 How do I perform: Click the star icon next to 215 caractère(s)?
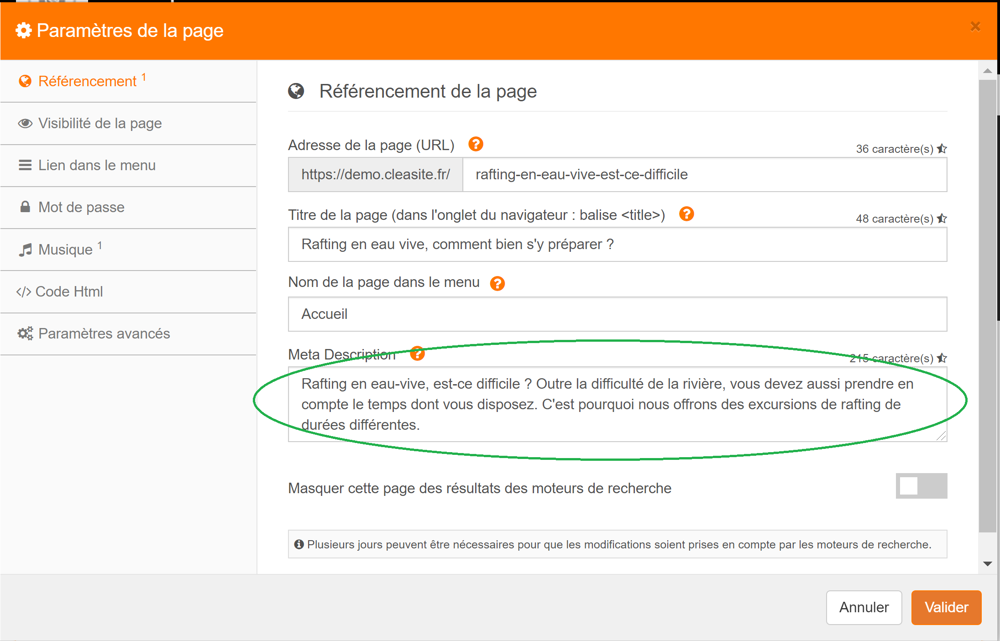tap(942, 358)
